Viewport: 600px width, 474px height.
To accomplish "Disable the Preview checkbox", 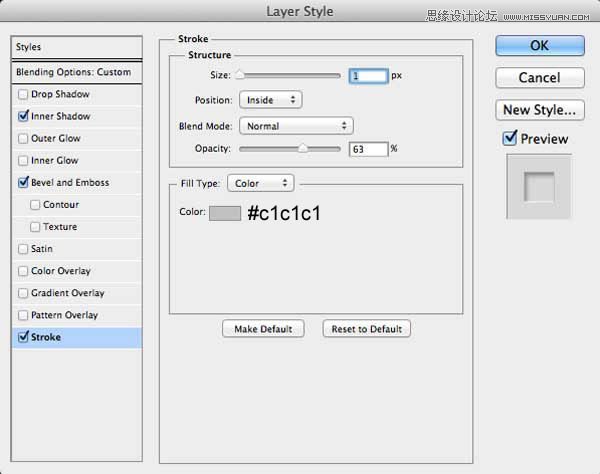I will [x=510, y=139].
